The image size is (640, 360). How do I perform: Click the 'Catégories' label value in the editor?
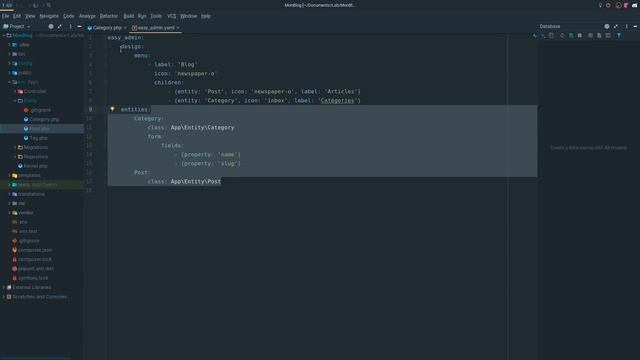coord(337,100)
